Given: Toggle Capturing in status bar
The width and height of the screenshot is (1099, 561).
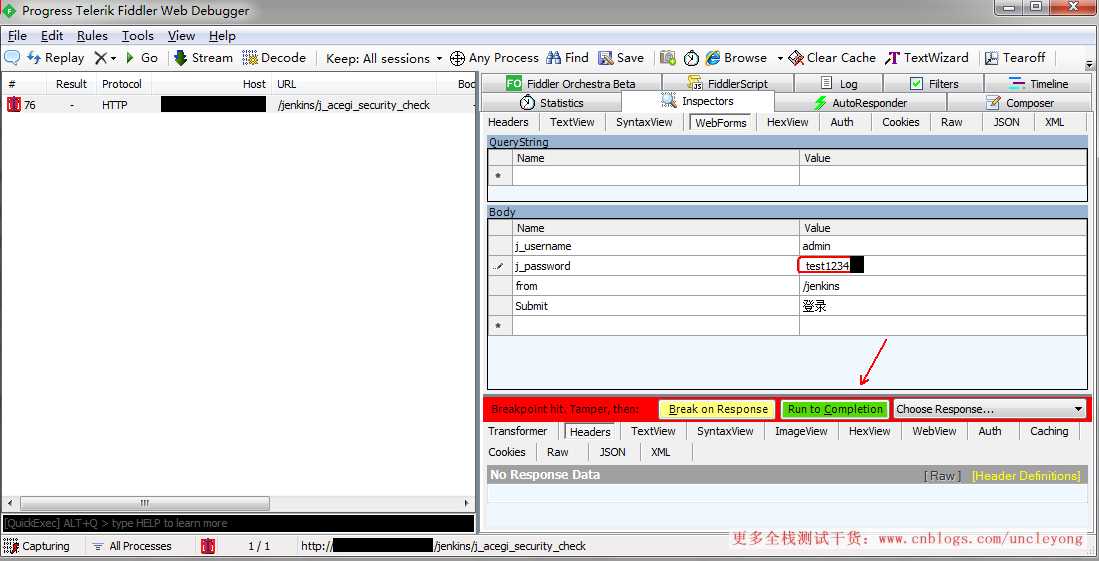Looking at the screenshot, I should [x=36, y=546].
